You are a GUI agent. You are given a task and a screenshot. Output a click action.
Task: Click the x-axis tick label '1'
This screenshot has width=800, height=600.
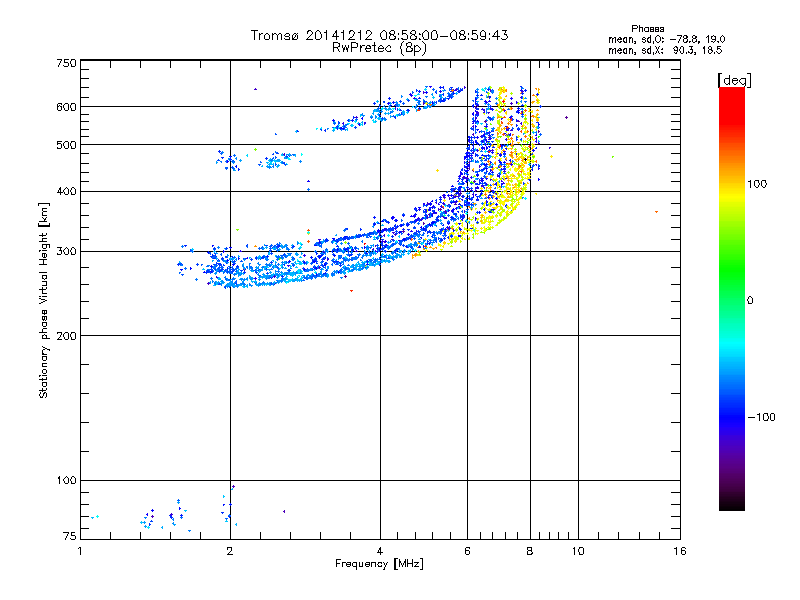coord(80,551)
